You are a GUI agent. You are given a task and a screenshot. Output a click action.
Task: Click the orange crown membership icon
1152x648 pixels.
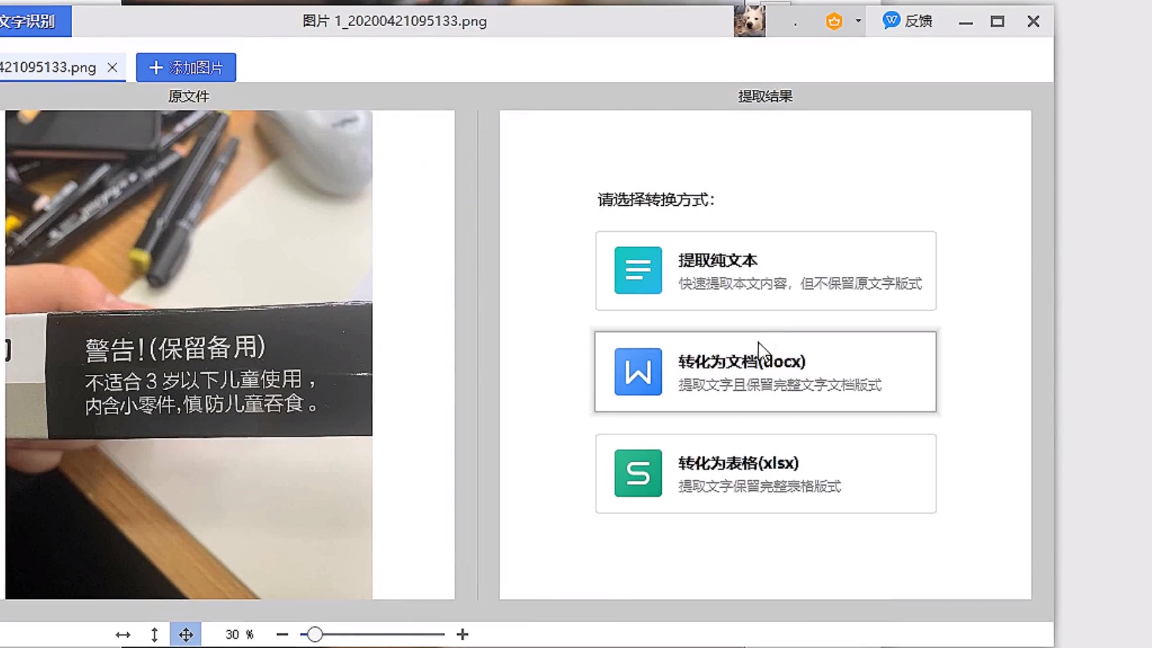(833, 21)
